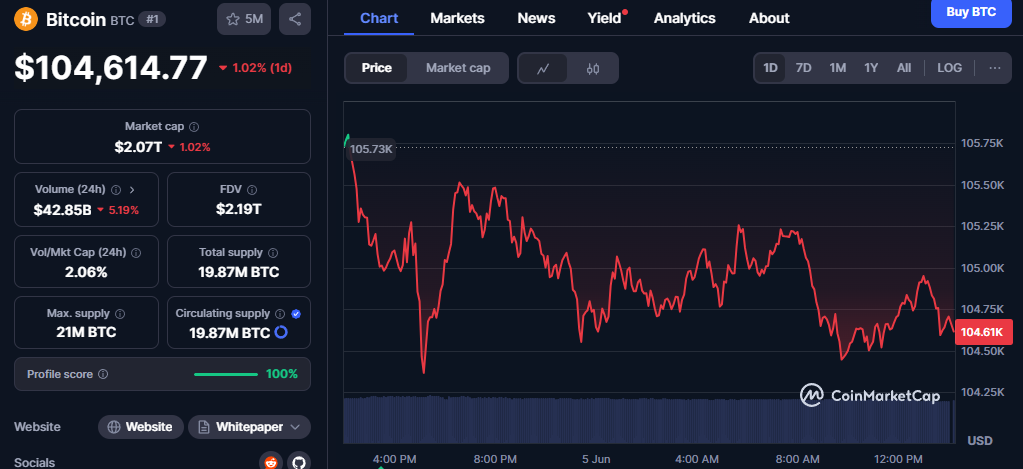The height and width of the screenshot is (469, 1023).
Task: Open Volume (24h) details arrow
Action: pos(132,190)
